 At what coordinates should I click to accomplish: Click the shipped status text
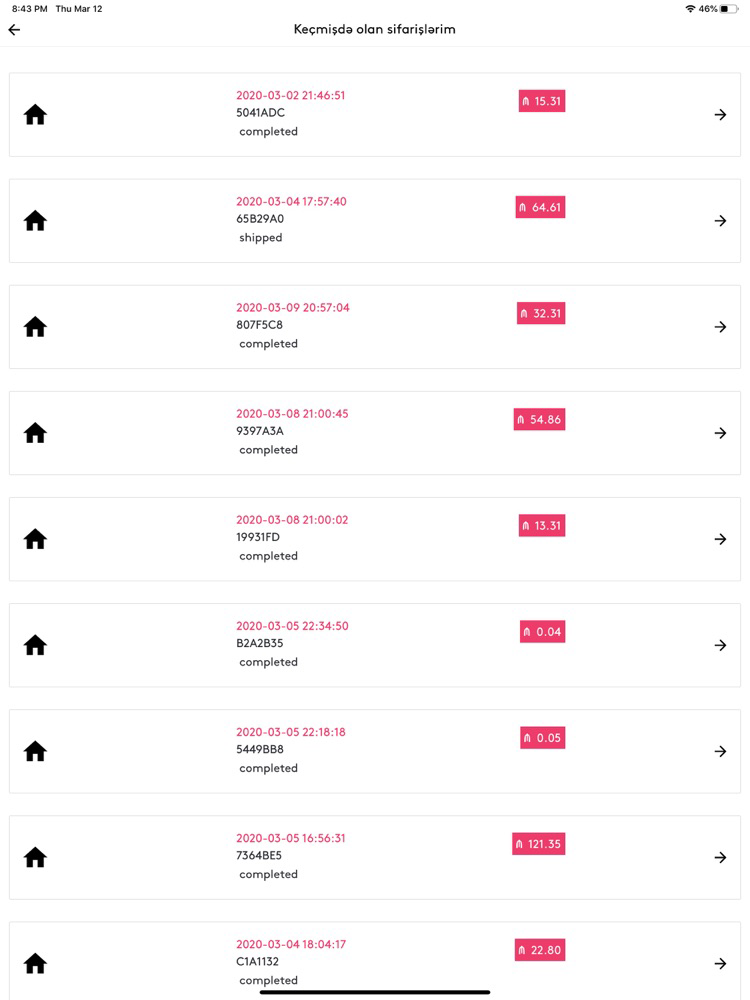pos(260,238)
